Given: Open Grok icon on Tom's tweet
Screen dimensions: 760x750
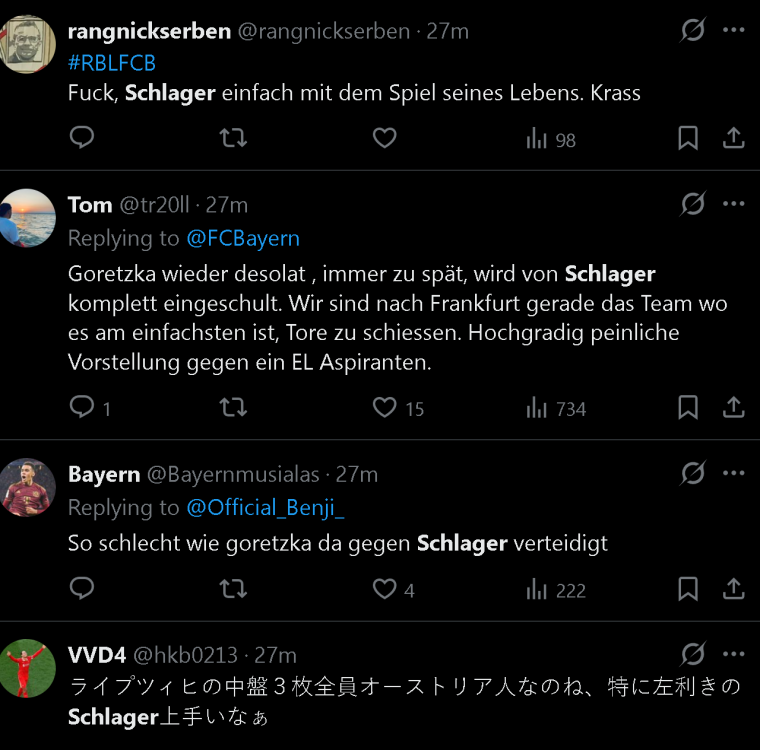Looking at the screenshot, I should coord(692,204).
